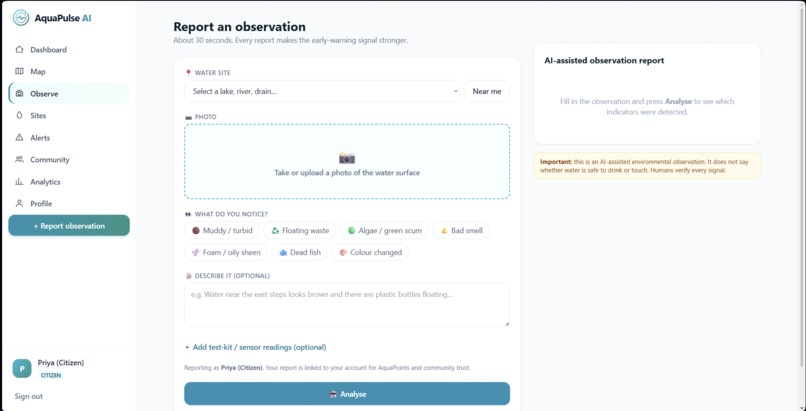Click the PHOTO field label

coord(206,117)
